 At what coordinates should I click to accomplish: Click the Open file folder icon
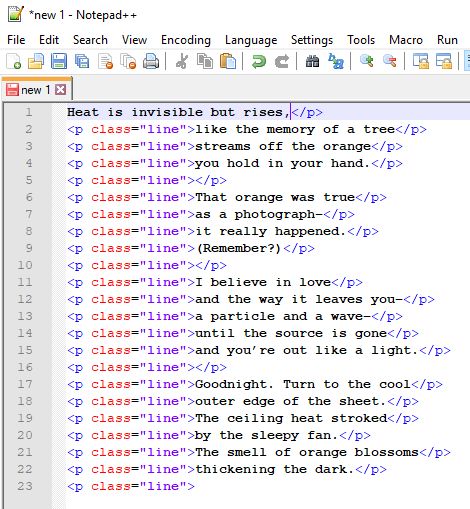[36, 61]
